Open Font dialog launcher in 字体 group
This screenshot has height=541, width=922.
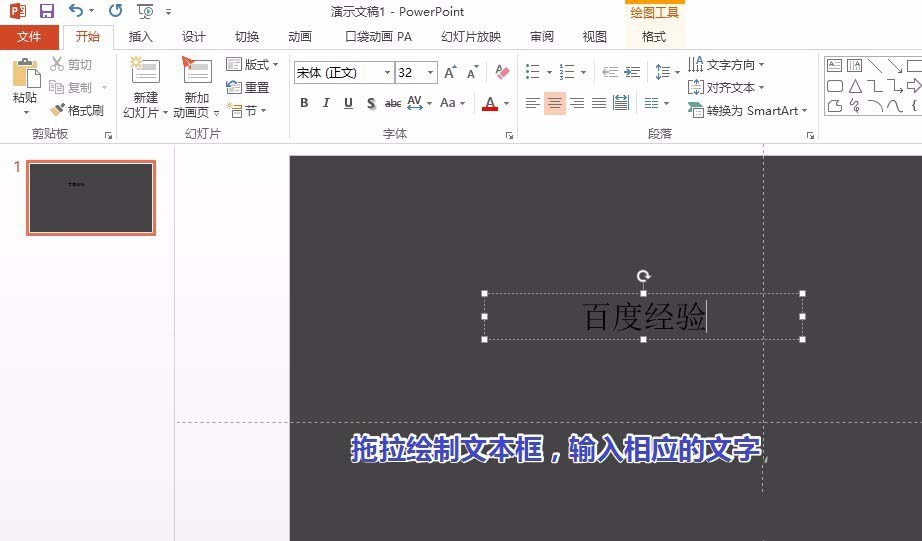click(509, 135)
